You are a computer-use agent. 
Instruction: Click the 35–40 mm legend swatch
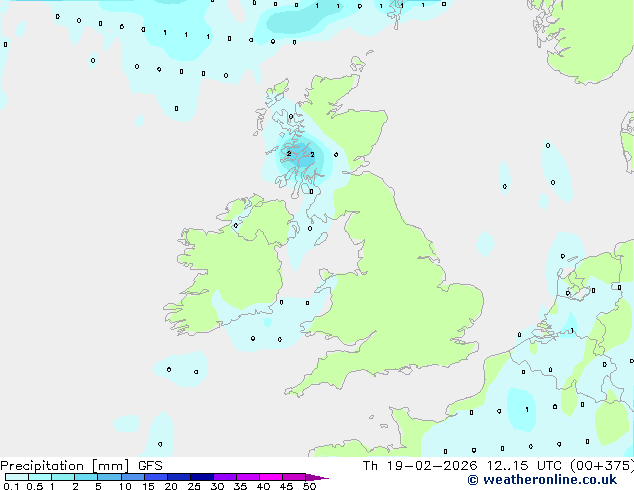(x=247, y=477)
